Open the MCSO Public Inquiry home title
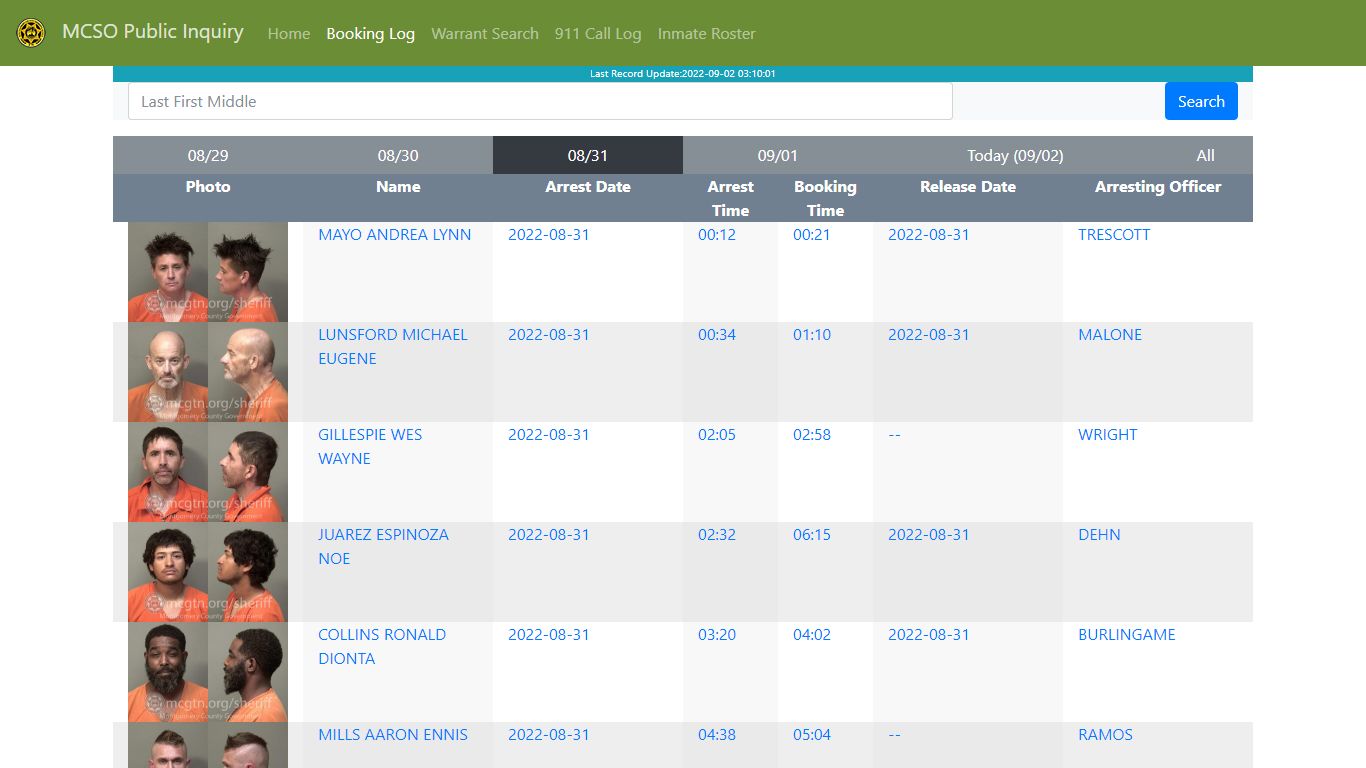 (152, 32)
